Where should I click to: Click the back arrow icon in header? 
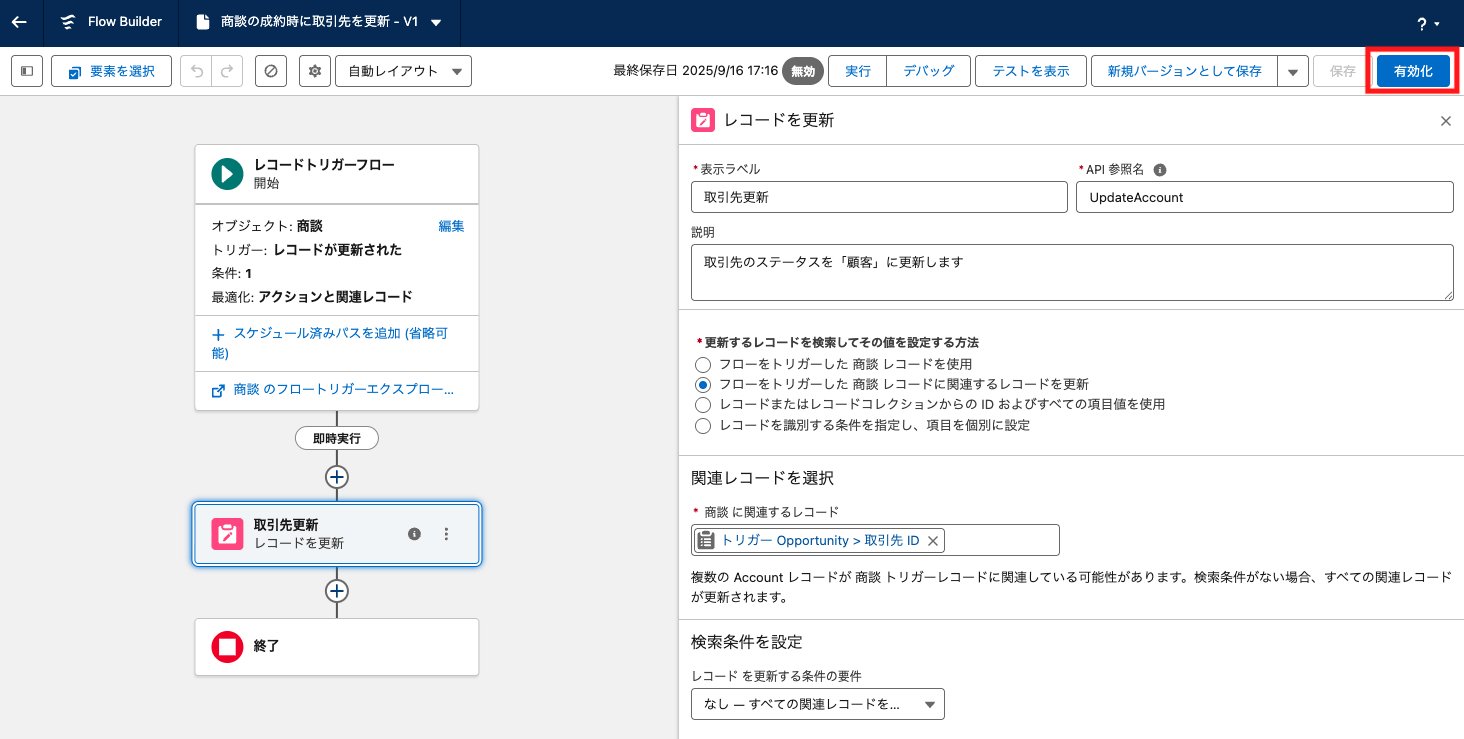coord(20,22)
